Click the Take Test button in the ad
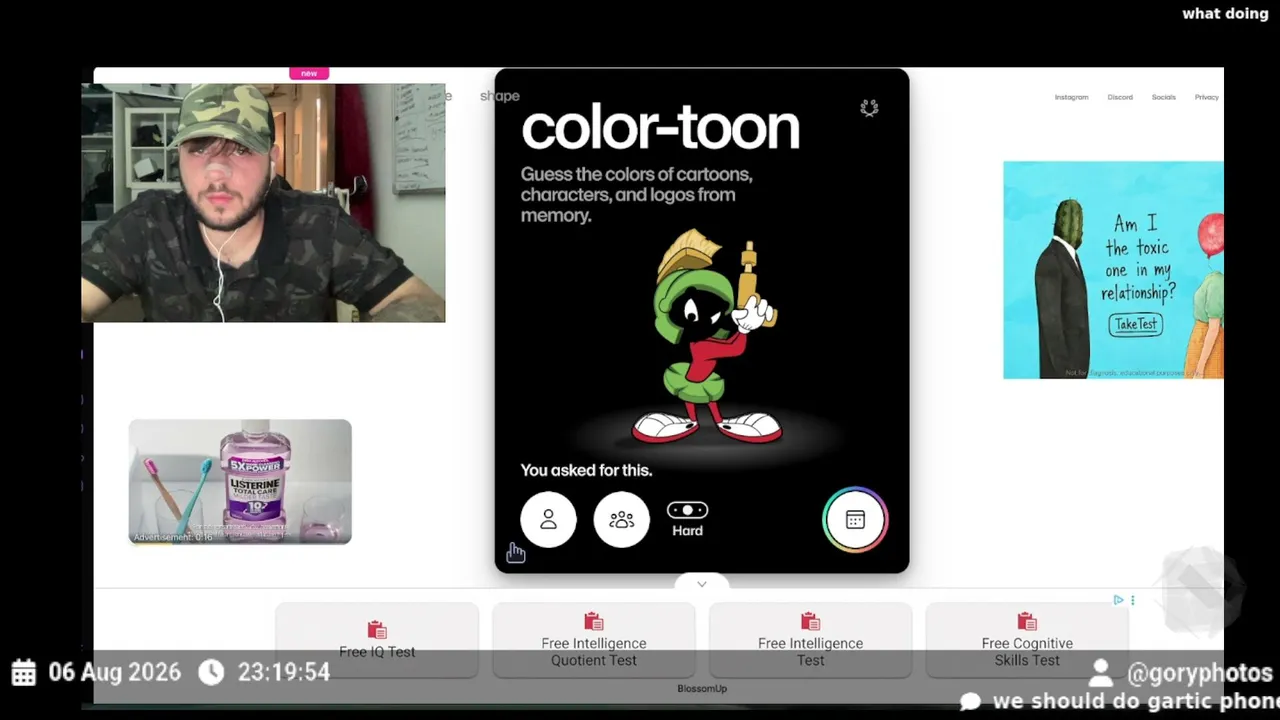Viewport: 1280px width, 720px height. tap(1135, 324)
